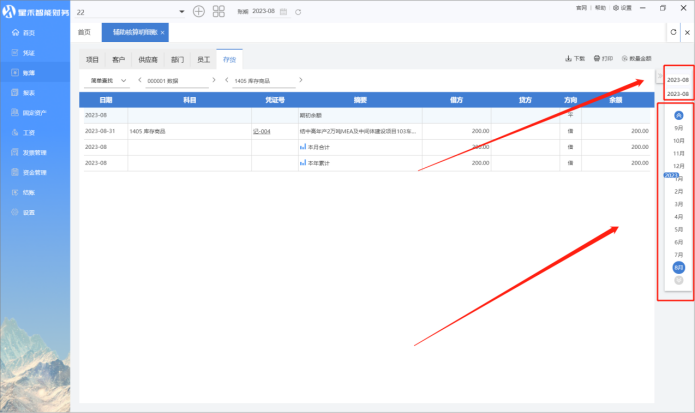Open the four-square grid apps icon
Image resolution: width=695 pixels, height=413 pixels.
(x=218, y=11)
